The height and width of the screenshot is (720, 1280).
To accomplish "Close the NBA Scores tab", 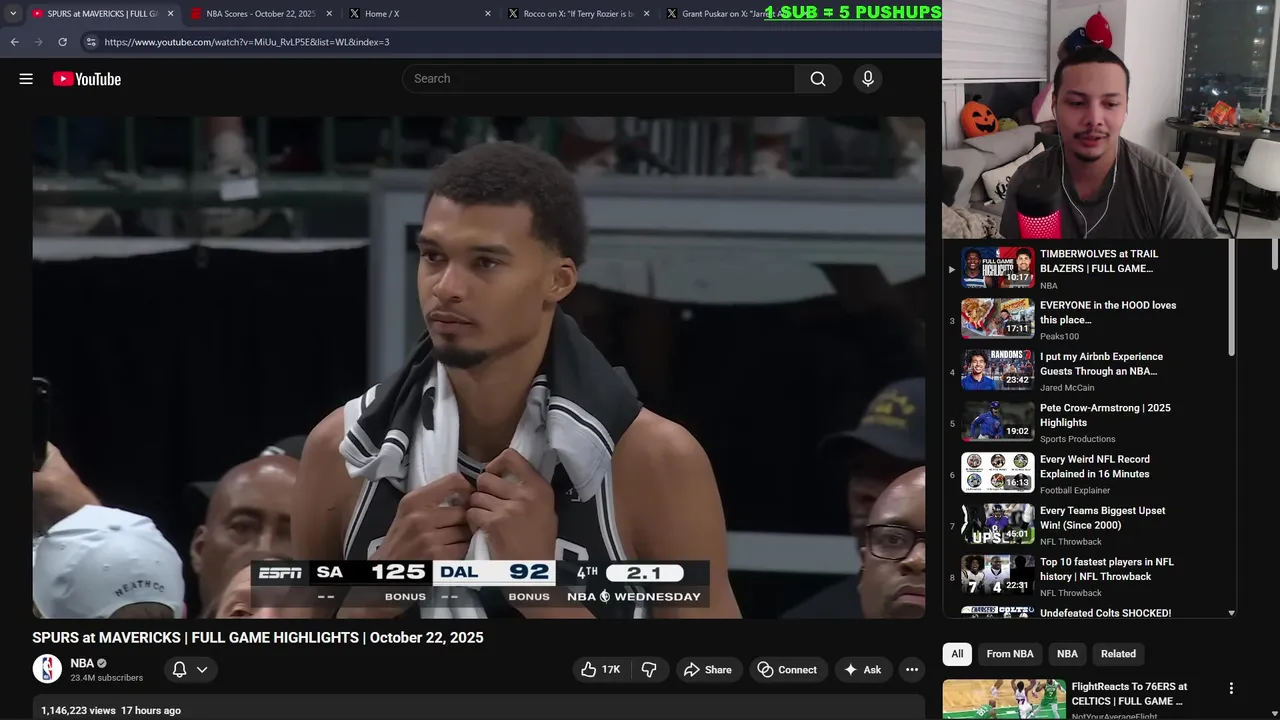I will pyautogui.click(x=328, y=14).
